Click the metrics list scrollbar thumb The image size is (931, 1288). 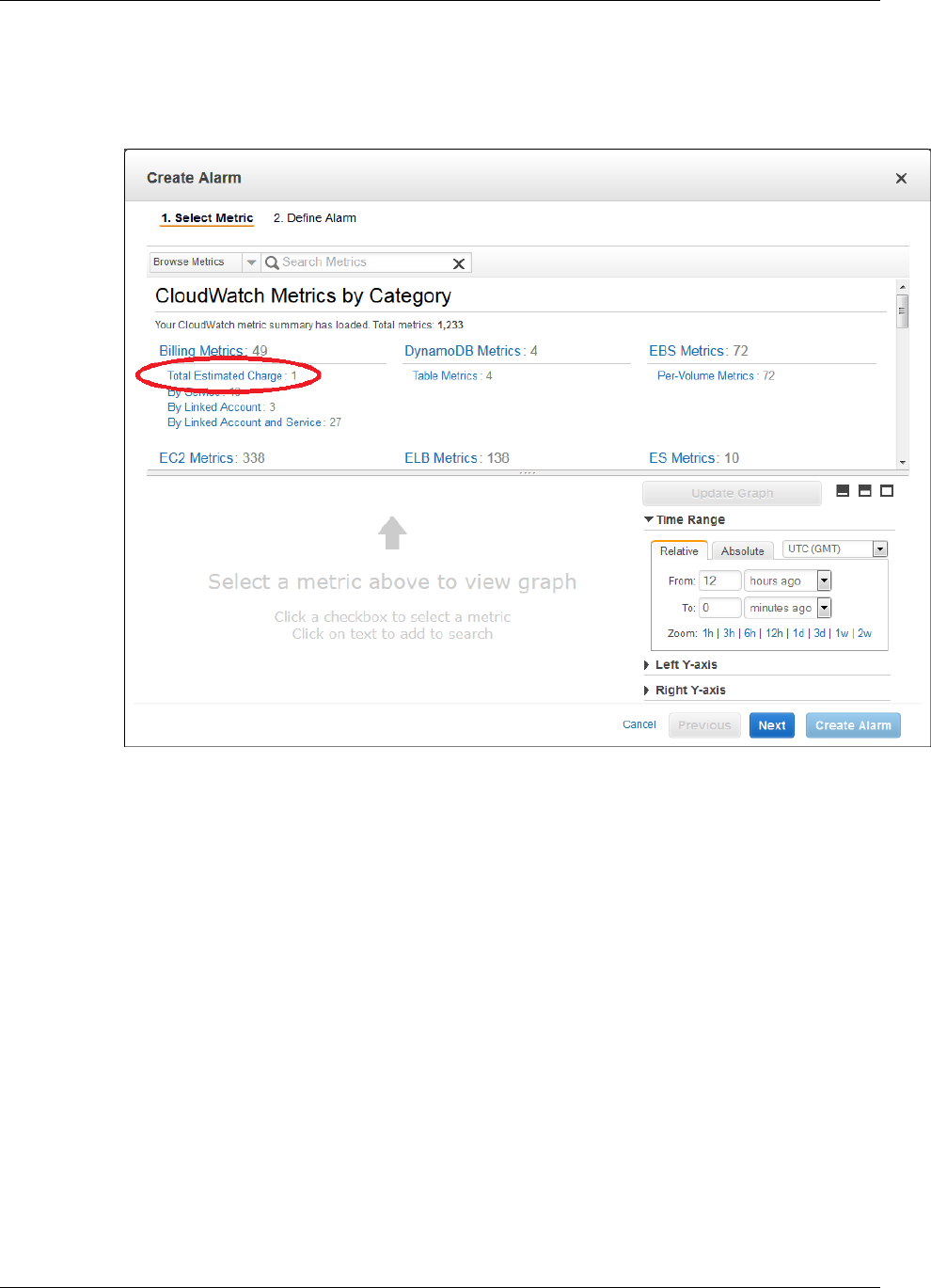click(x=902, y=310)
